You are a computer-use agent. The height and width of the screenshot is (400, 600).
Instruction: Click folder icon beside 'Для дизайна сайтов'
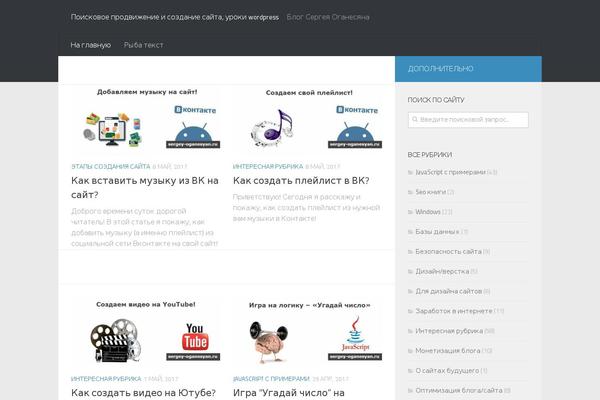point(411,292)
